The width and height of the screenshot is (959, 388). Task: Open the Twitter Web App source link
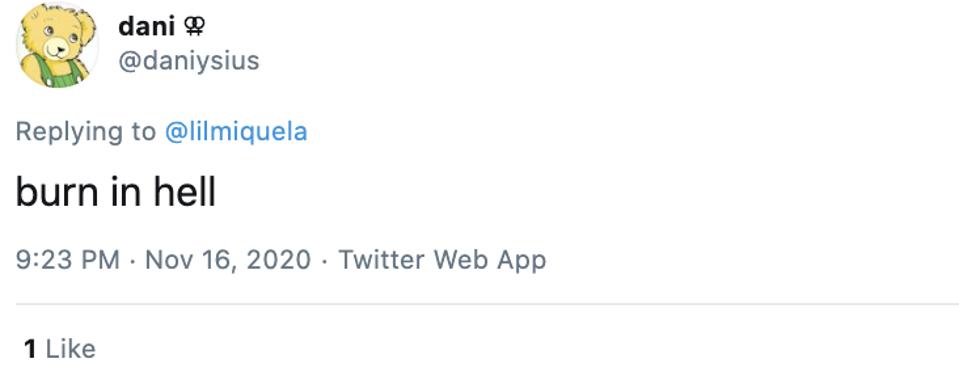pyautogui.click(x=442, y=259)
